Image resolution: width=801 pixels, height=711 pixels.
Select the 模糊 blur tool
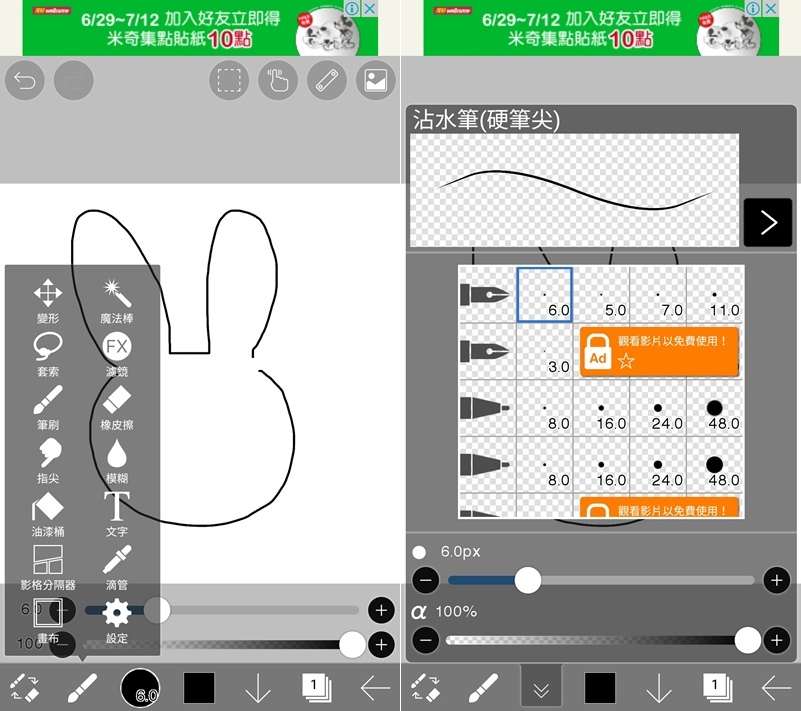(x=117, y=461)
